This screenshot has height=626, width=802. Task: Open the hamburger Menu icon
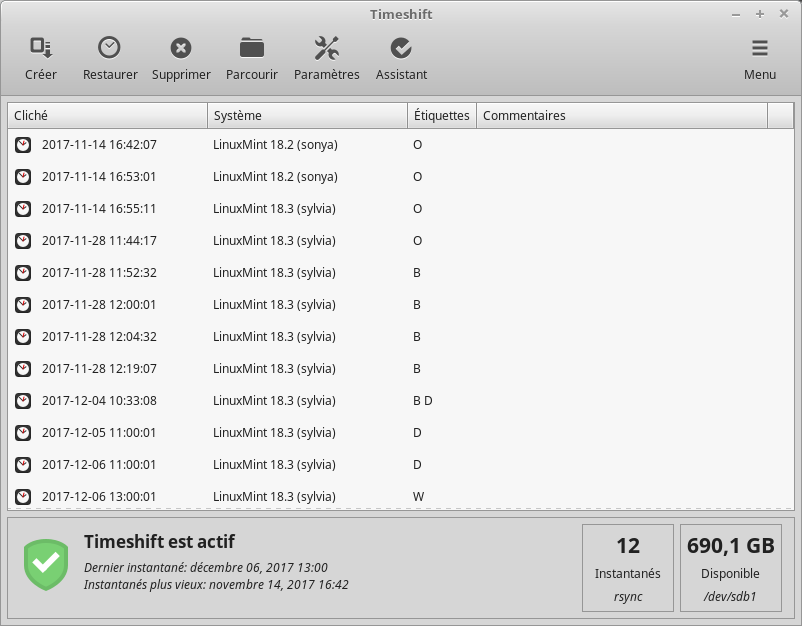(760, 48)
